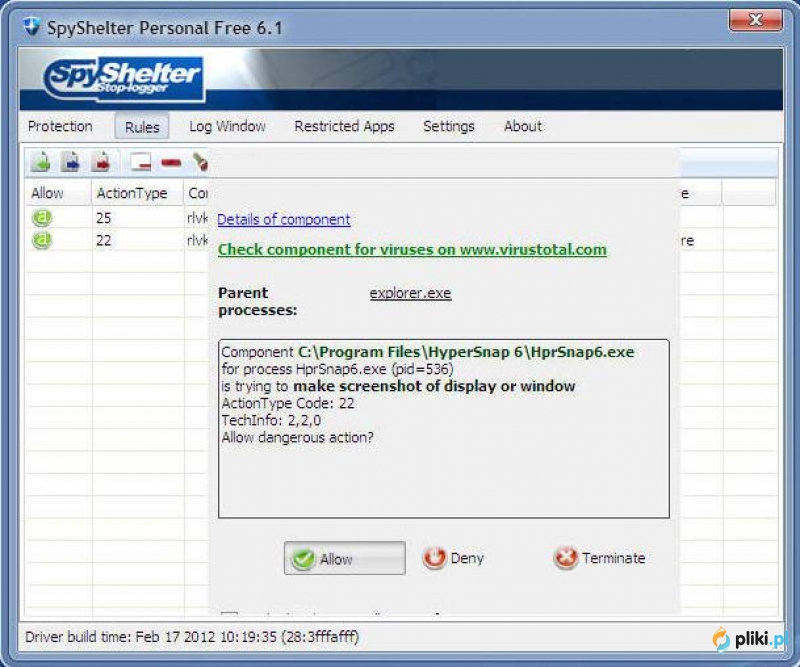This screenshot has height=667, width=800.
Task: Click the red minus remove-rule icon
Action: coord(171,163)
